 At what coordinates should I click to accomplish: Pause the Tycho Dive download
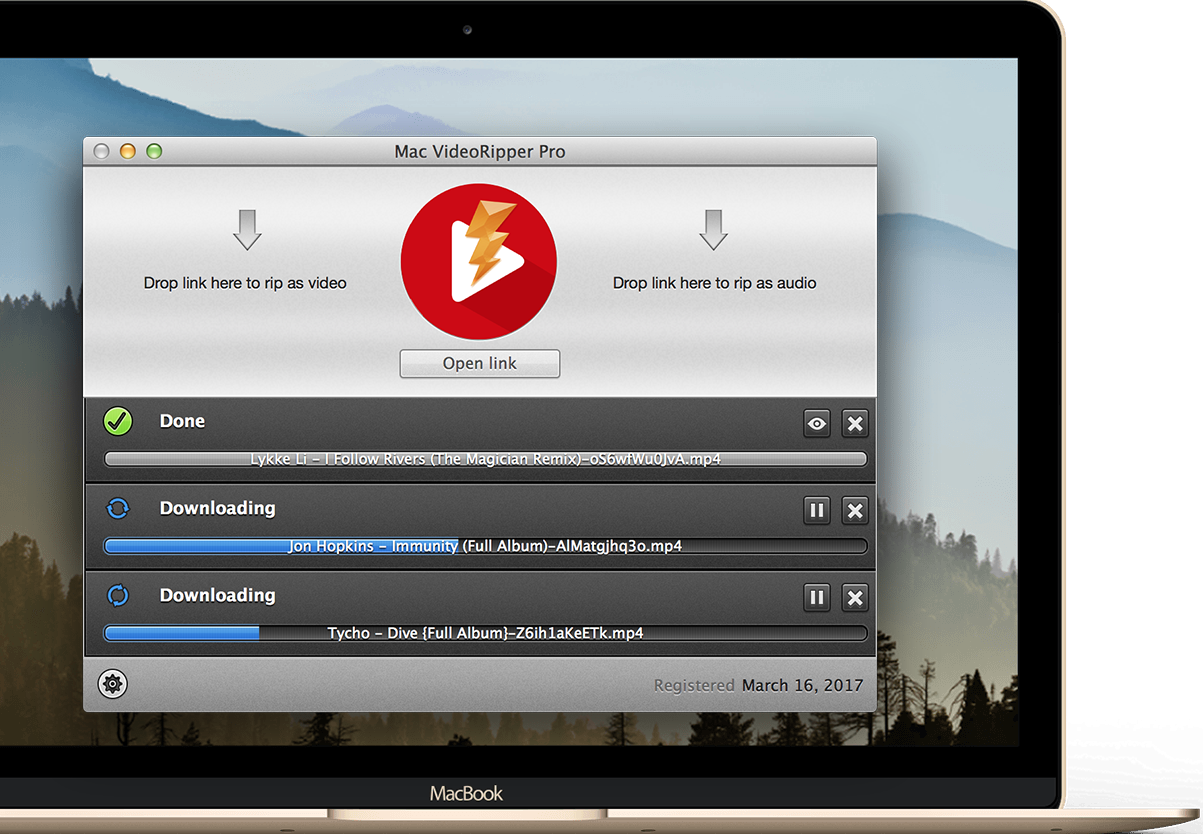(817, 598)
